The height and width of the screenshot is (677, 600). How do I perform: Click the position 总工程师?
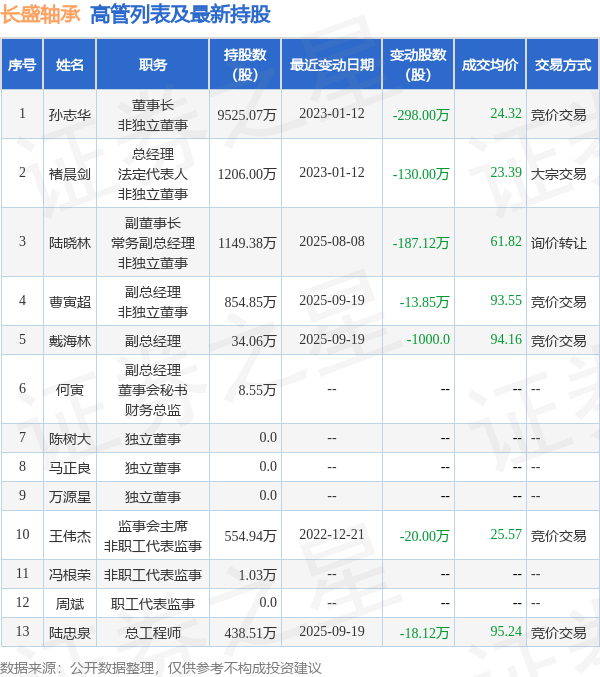coord(153,633)
